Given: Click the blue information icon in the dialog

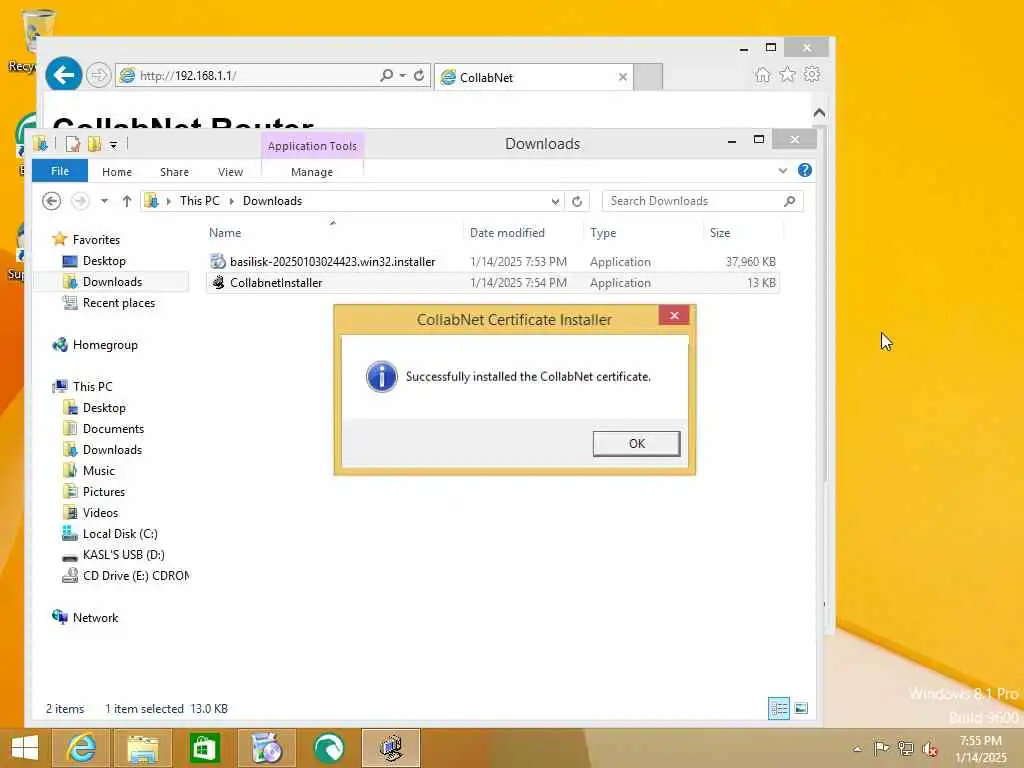Looking at the screenshot, I should pos(381,377).
